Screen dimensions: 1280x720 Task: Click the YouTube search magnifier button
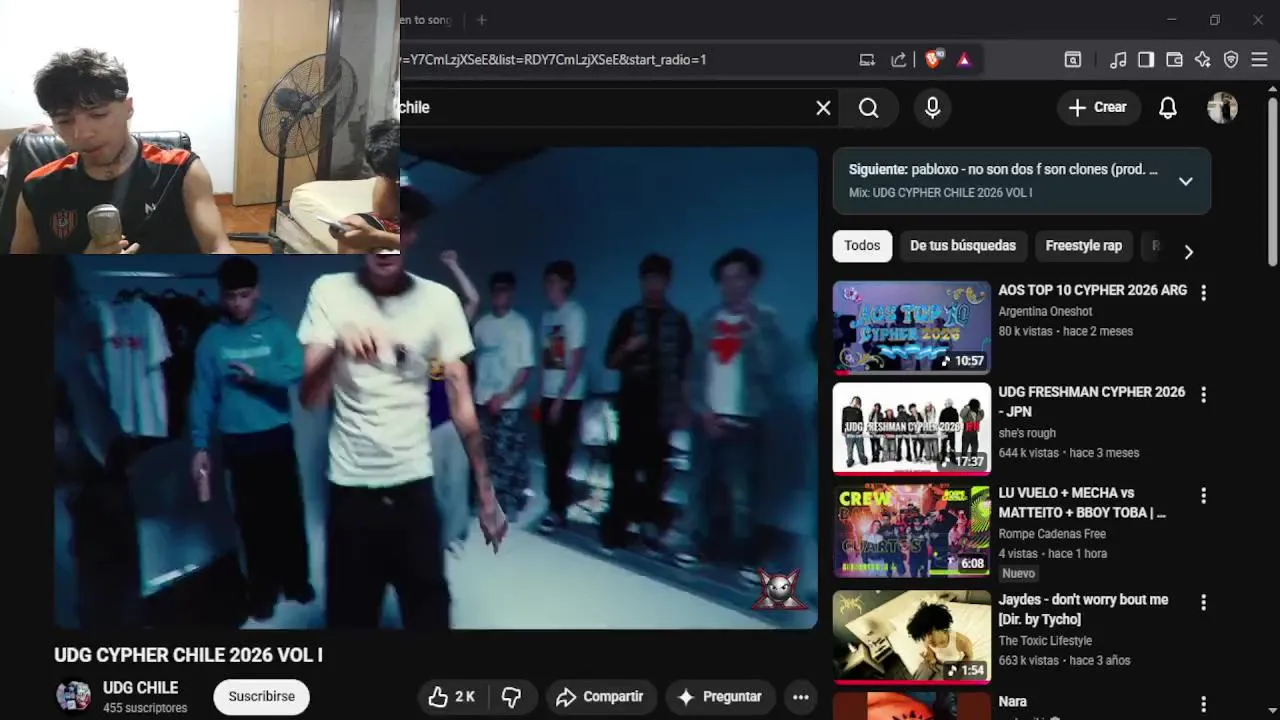coord(869,108)
